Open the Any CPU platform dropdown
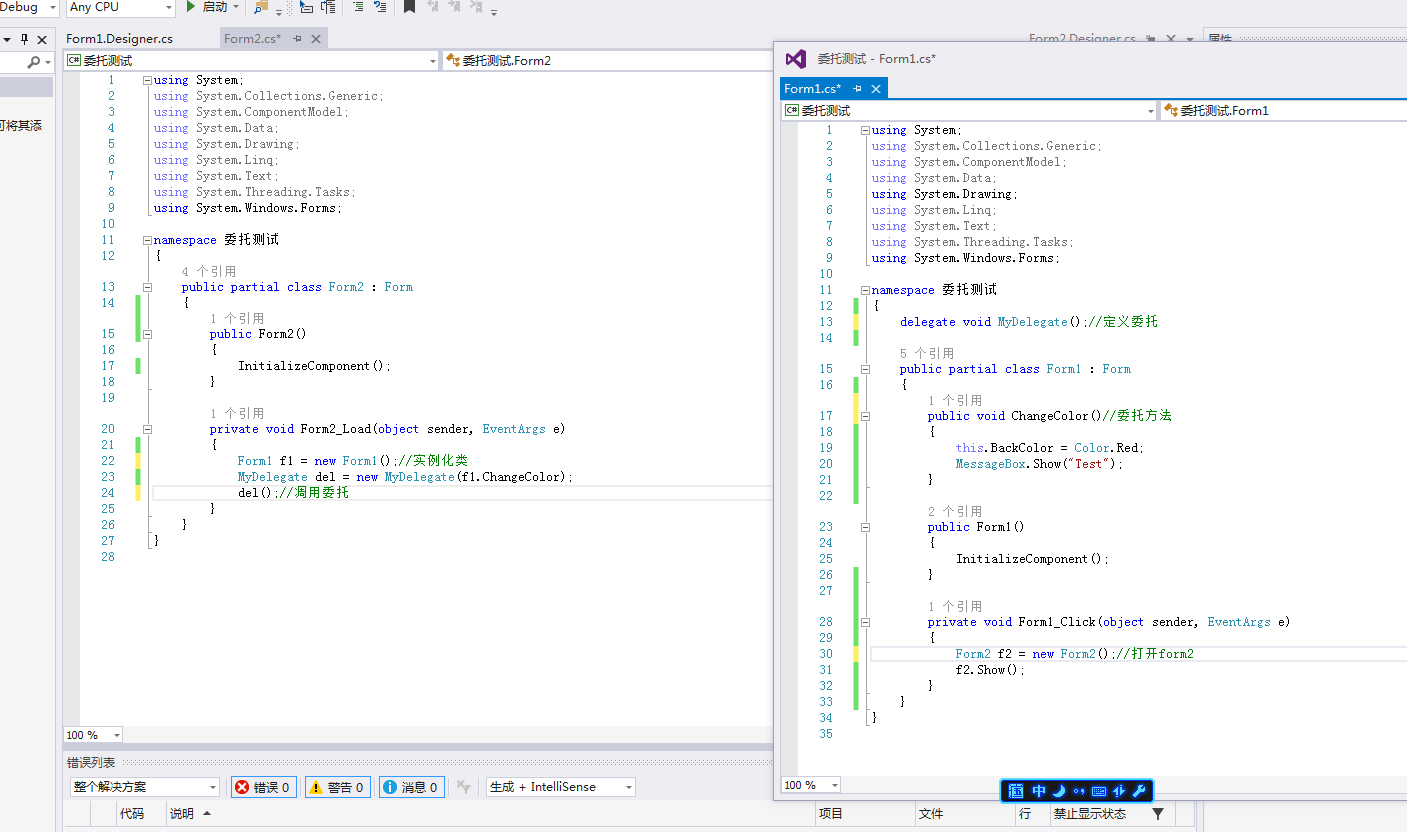Image resolution: width=1407 pixels, height=832 pixels. pyautogui.click(x=120, y=7)
